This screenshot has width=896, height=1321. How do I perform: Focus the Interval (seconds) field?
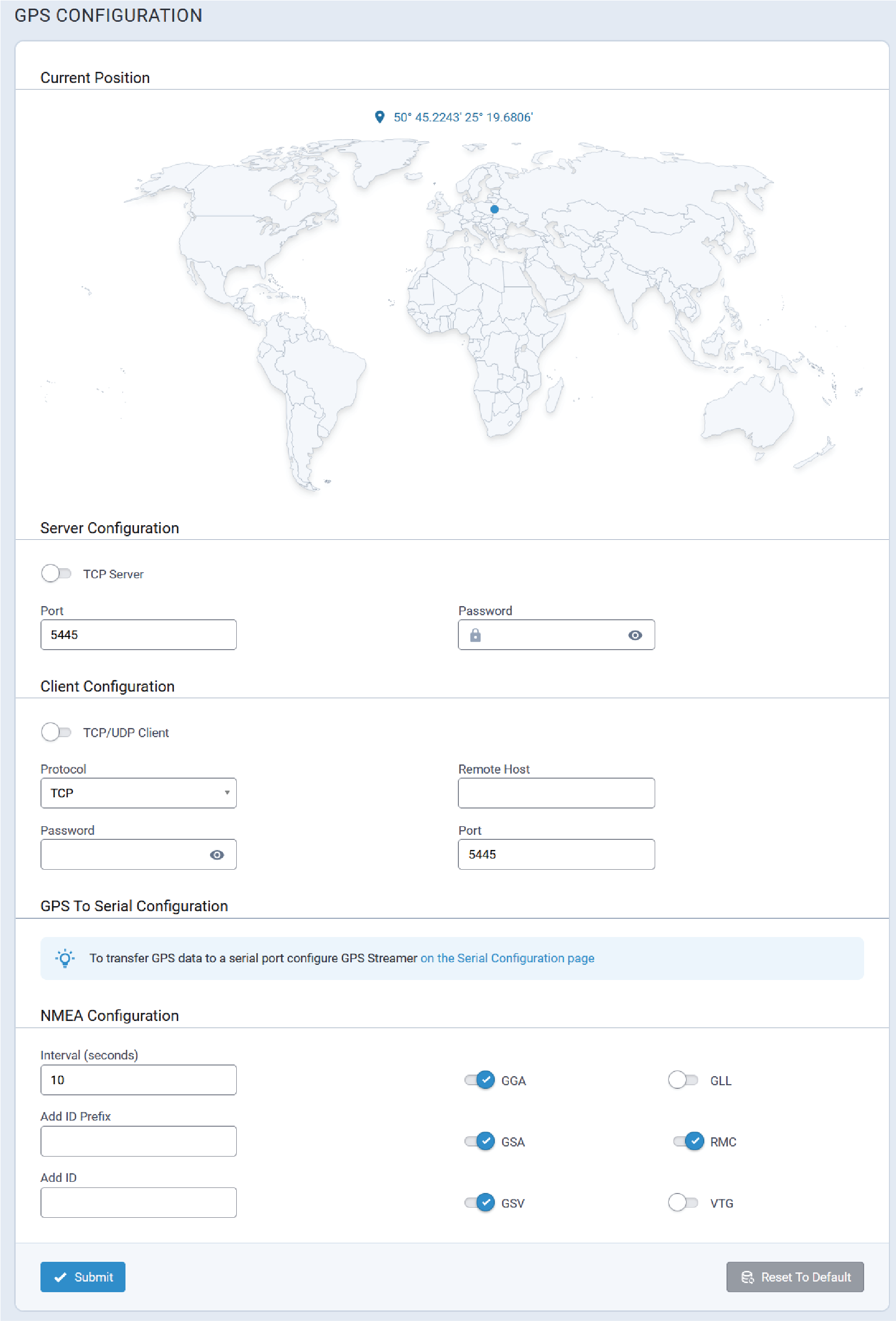pyautogui.click(x=138, y=1080)
